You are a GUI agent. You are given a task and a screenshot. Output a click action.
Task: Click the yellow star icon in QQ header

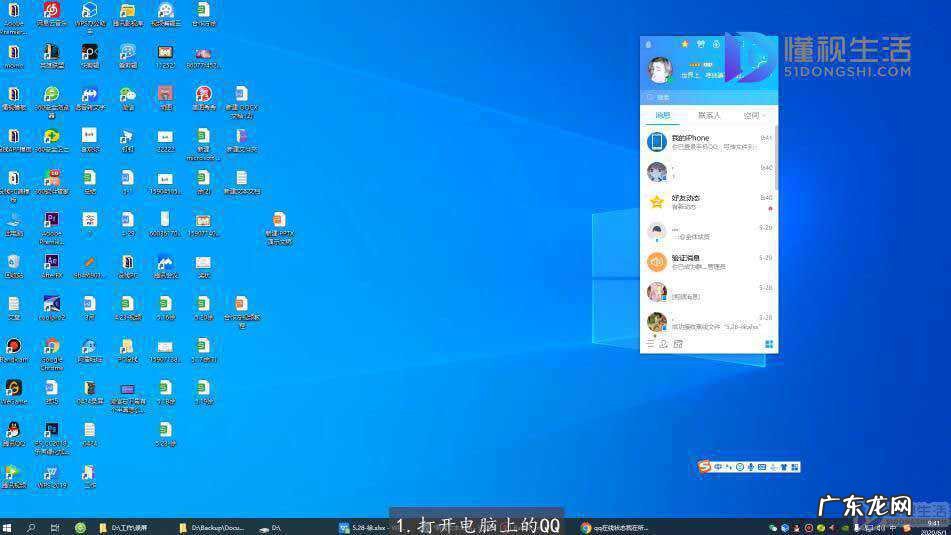point(685,44)
